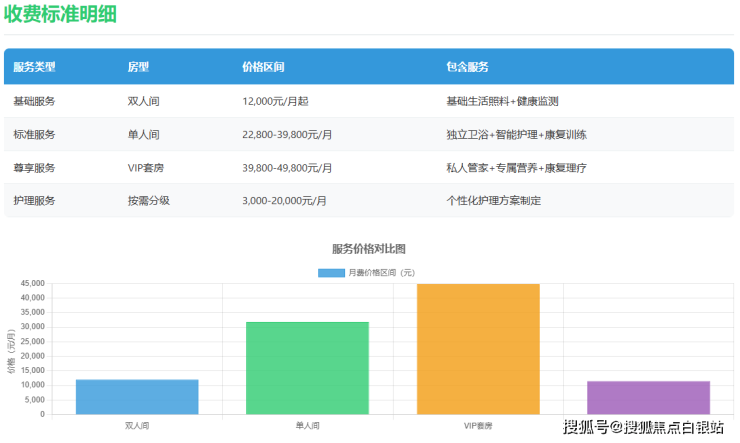The image size is (740, 443).
Task: Select the 基础服务 row label
Action: point(35,101)
